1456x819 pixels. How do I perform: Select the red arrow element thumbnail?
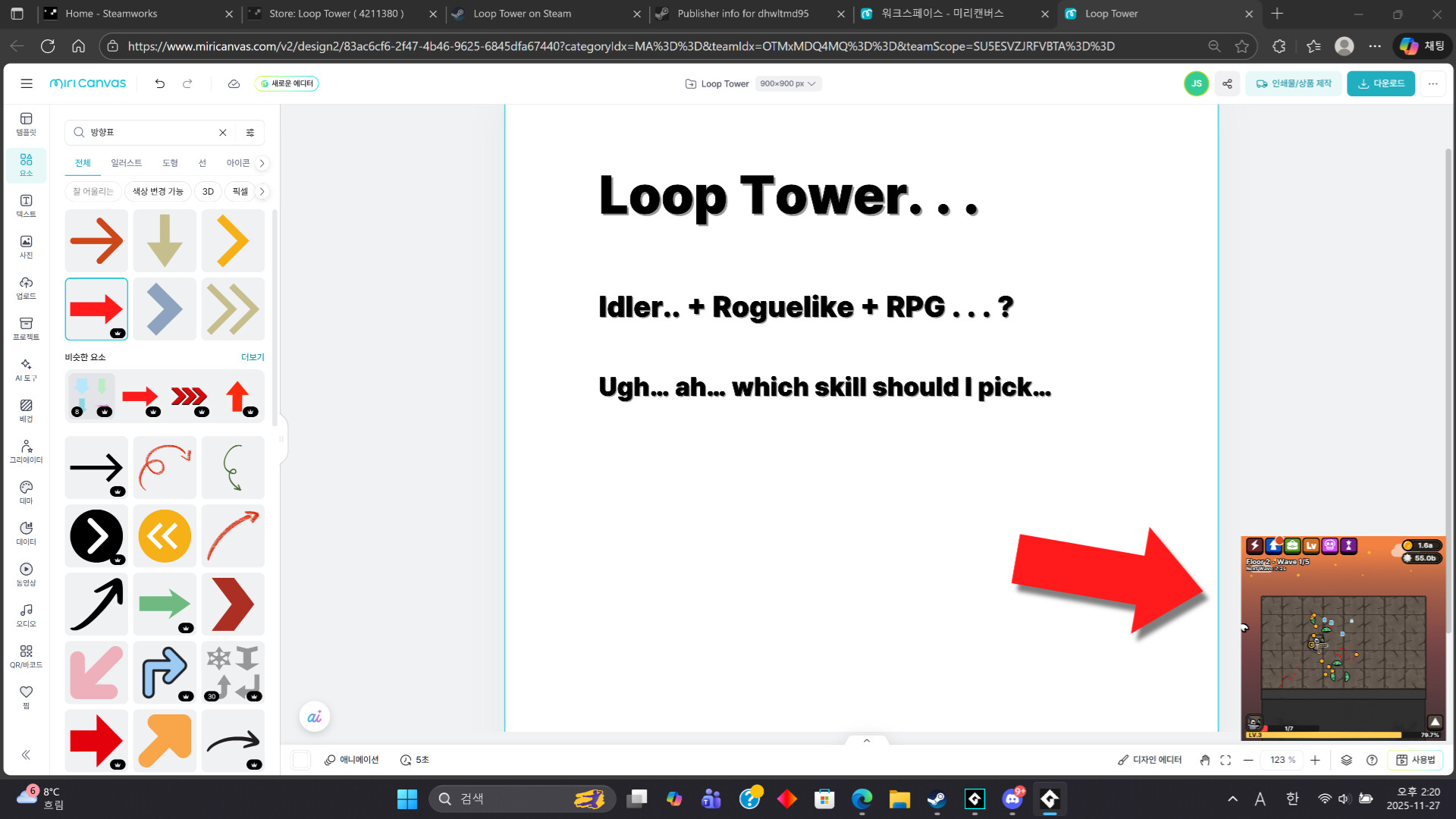click(x=96, y=309)
